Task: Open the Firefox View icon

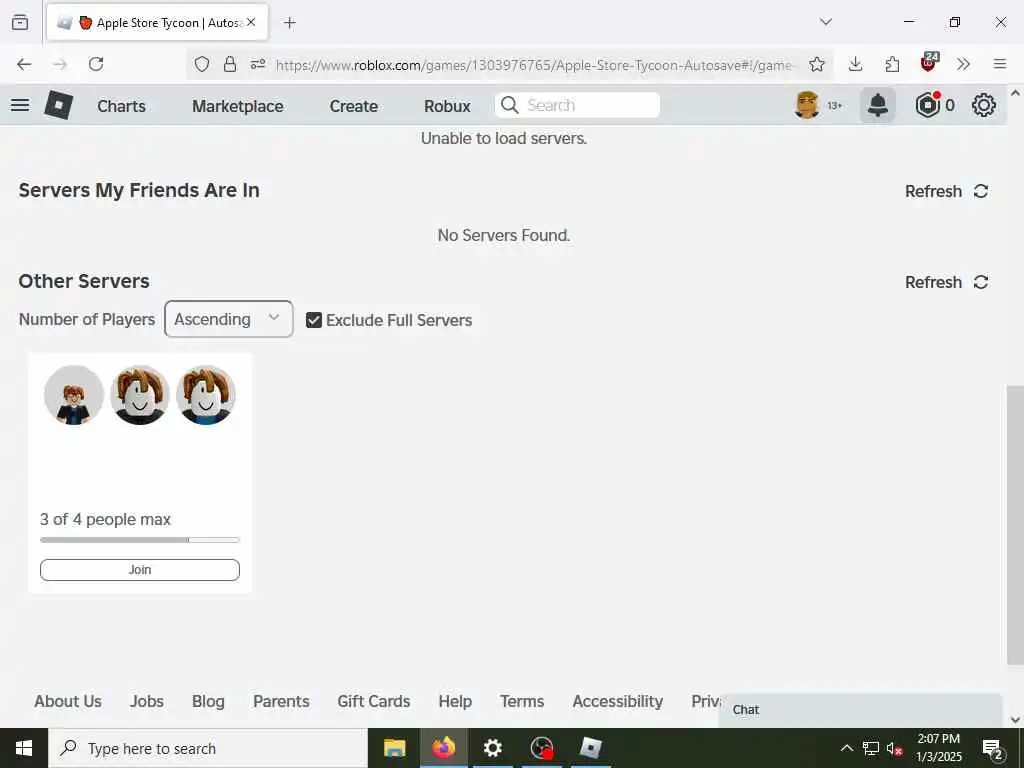Action: 20,22
